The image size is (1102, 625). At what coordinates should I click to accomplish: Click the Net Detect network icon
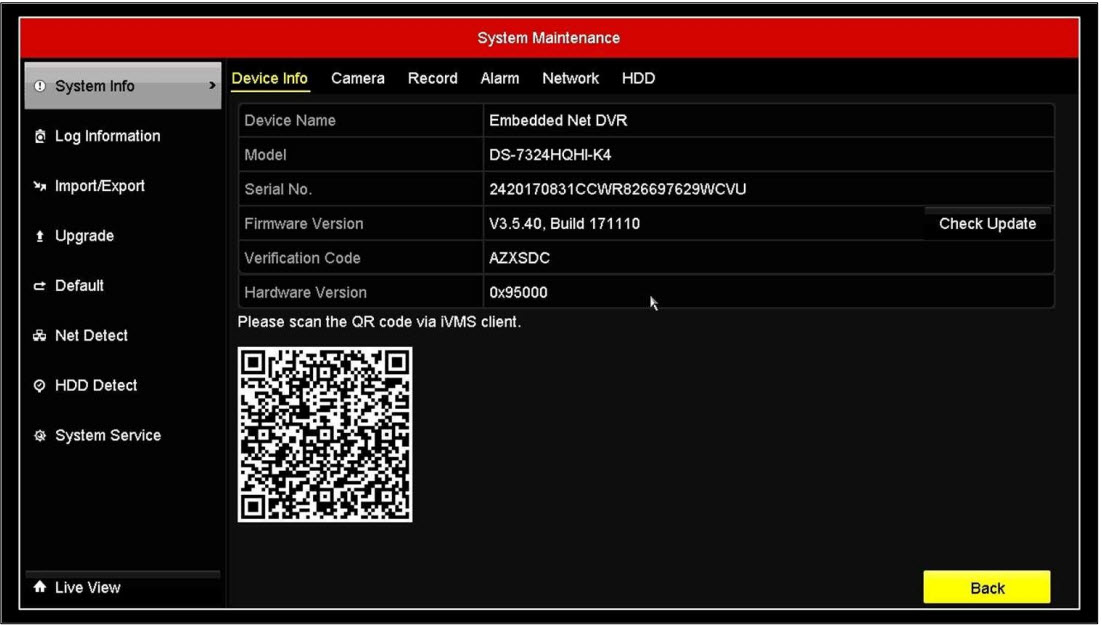click(x=40, y=336)
